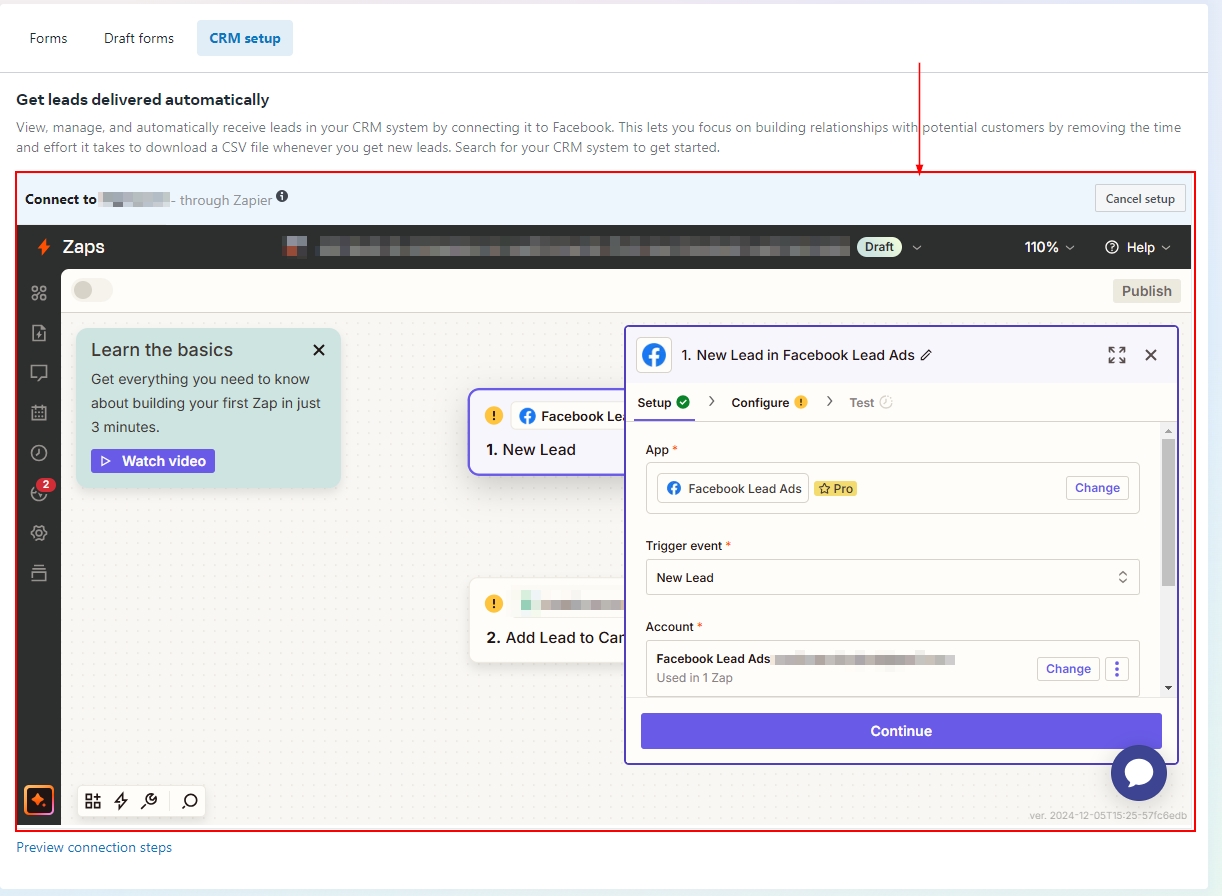Select the Configure step tab
The width and height of the screenshot is (1222, 896).
click(768, 402)
